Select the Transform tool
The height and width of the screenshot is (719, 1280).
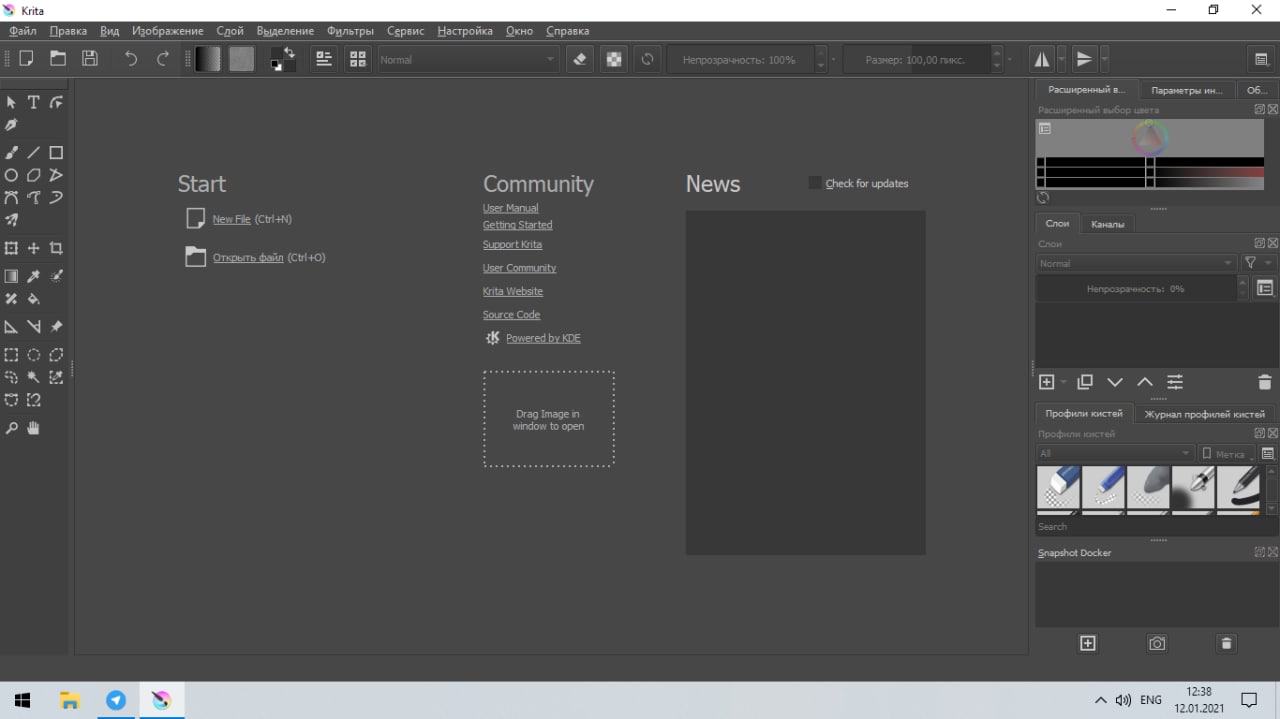point(11,248)
